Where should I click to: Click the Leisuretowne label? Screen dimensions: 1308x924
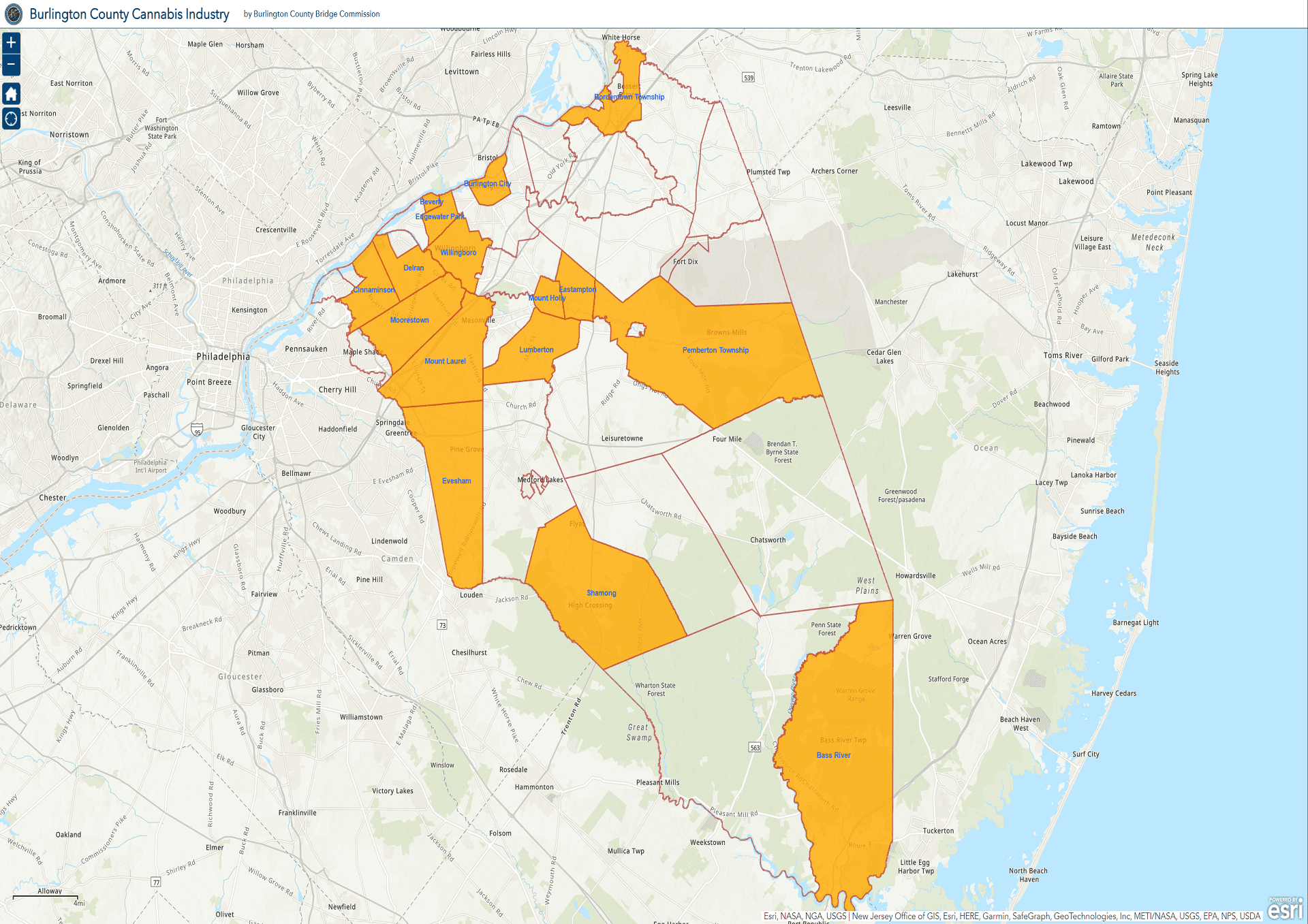[x=622, y=439]
